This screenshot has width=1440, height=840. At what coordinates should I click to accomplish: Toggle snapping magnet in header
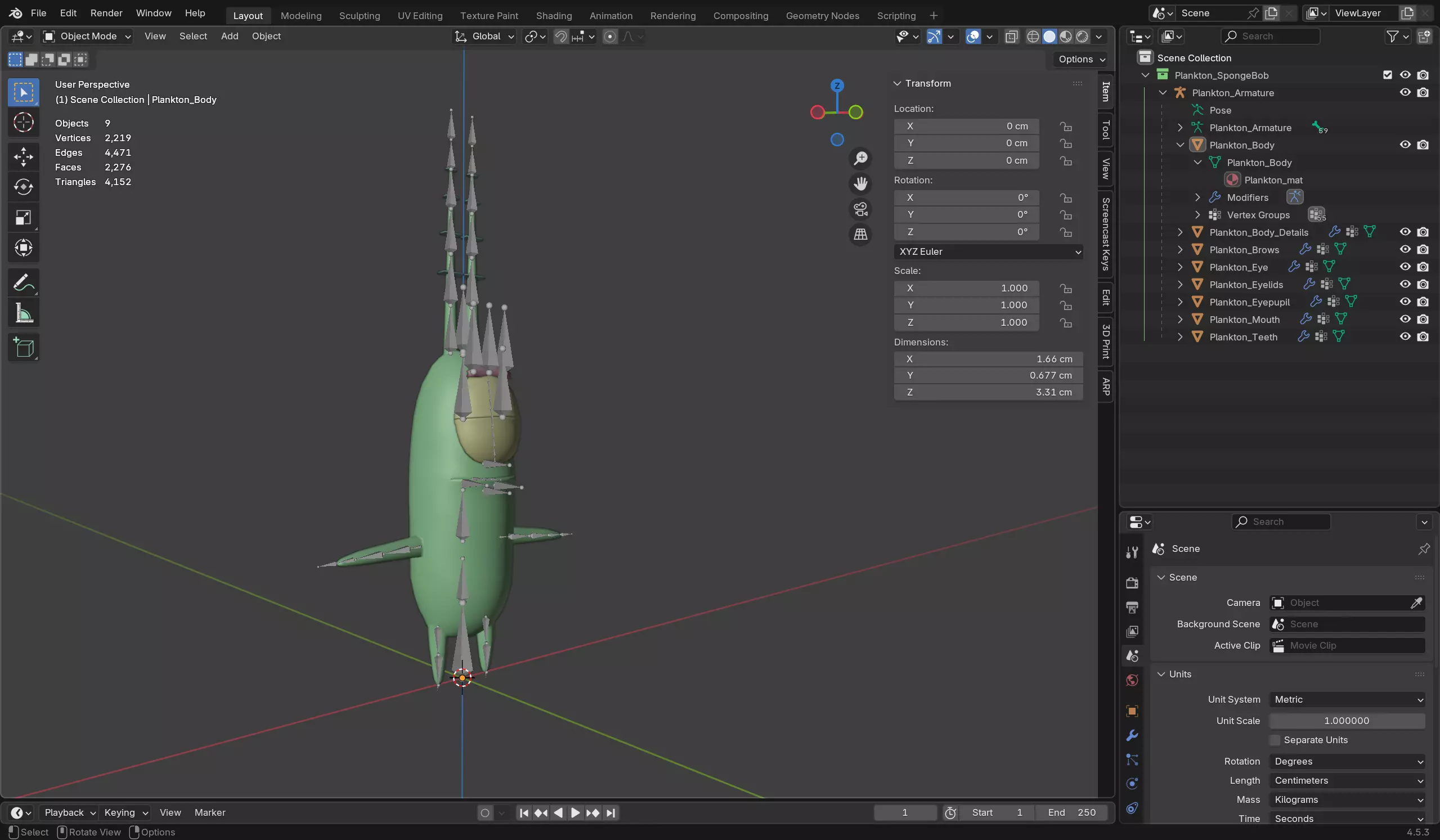click(x=560, y=37)
